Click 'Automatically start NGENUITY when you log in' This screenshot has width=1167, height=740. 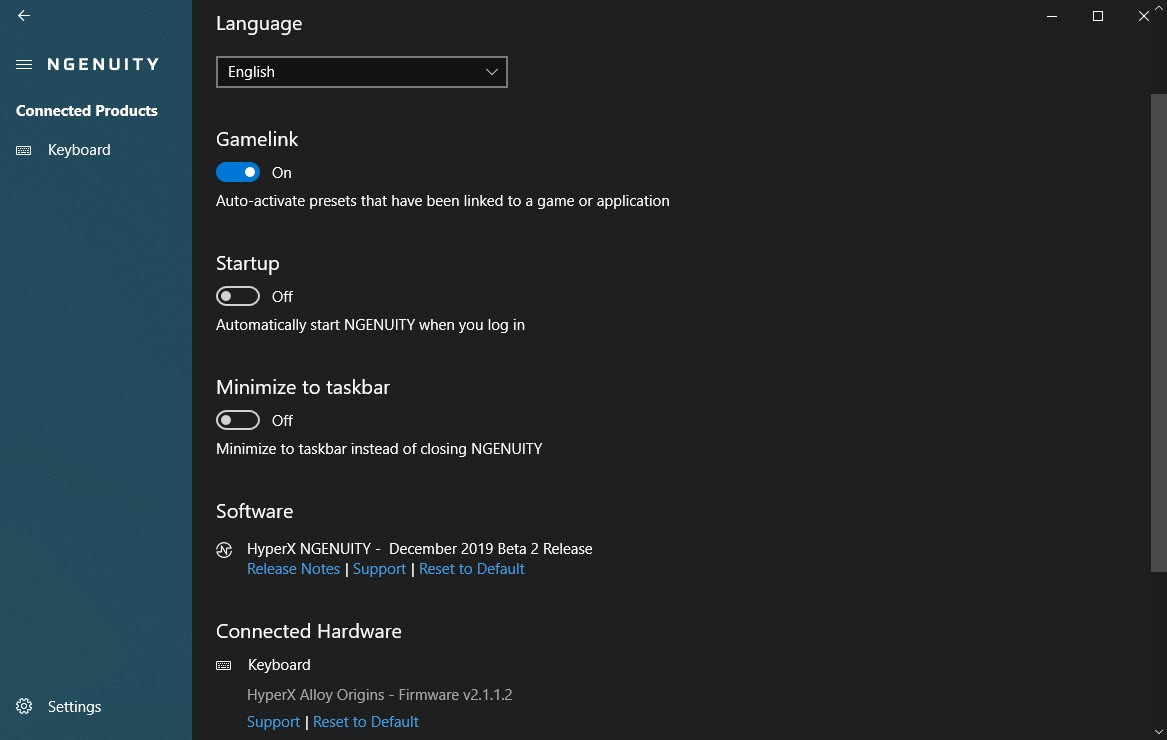tap(371, 325)
